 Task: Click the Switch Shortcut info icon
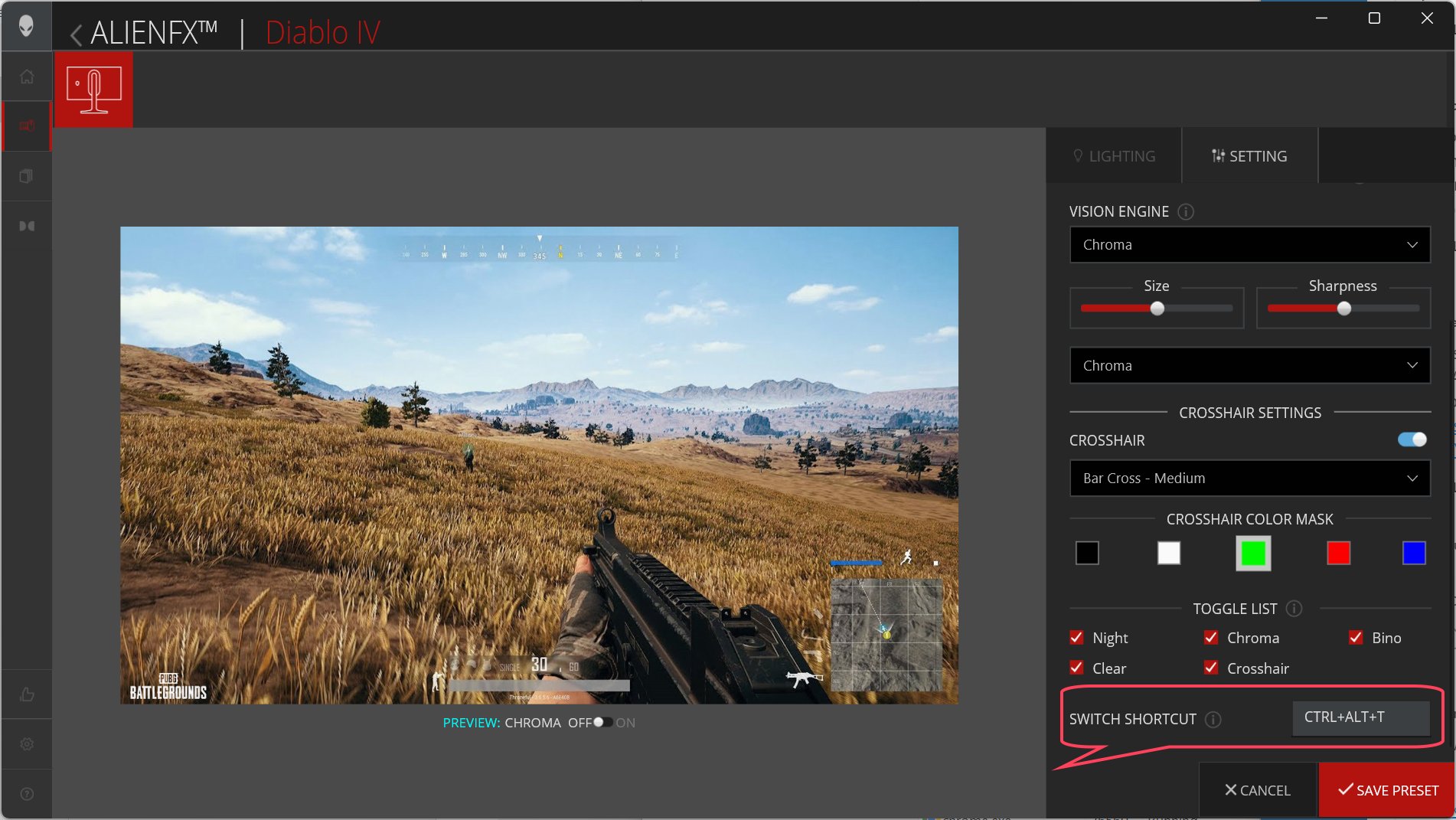click(x=1213, y=720)
